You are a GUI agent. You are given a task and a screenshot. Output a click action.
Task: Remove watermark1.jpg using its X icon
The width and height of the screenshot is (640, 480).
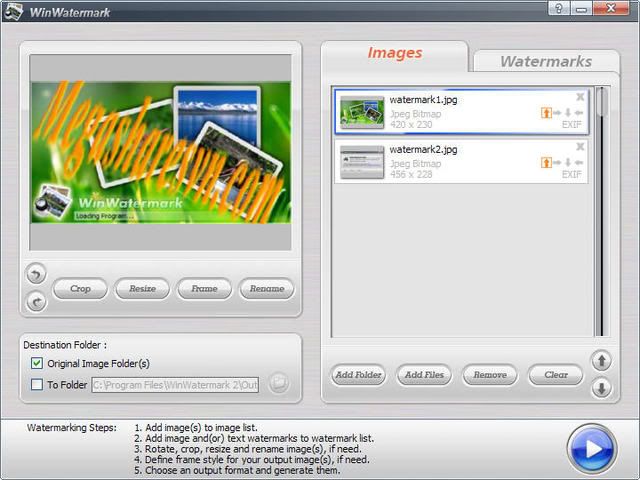click(580, 98)
